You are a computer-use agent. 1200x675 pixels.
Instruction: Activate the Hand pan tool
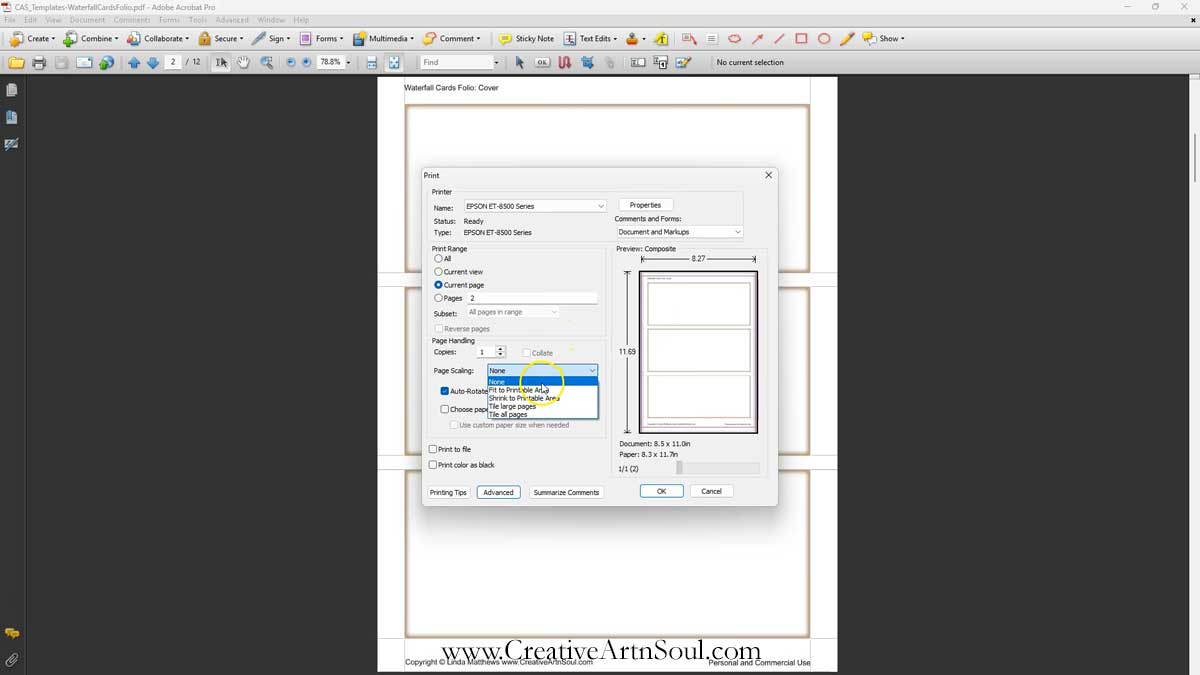(x=243, y=62)
